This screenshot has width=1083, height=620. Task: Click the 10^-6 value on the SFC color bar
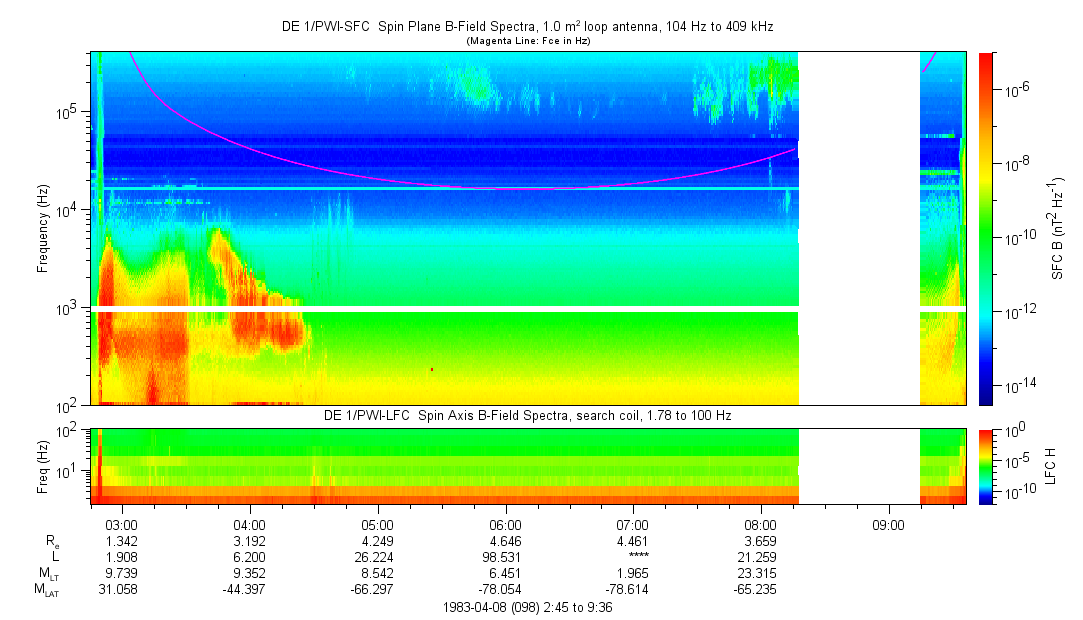click(1018, 88)
